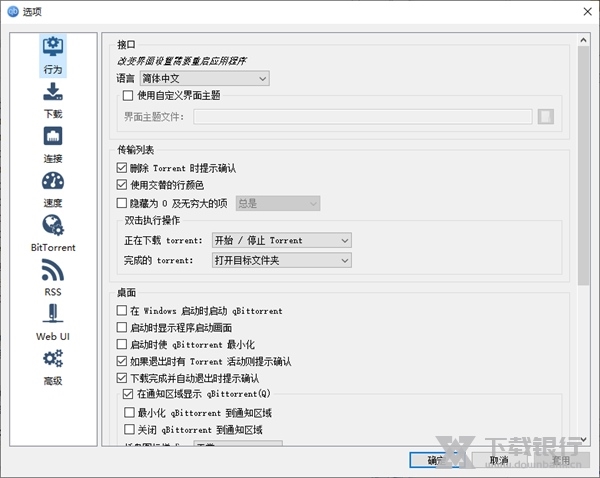
Task: Click the 界面主题文件 path field
Action: pyautogui.click(x=363, y=117)
